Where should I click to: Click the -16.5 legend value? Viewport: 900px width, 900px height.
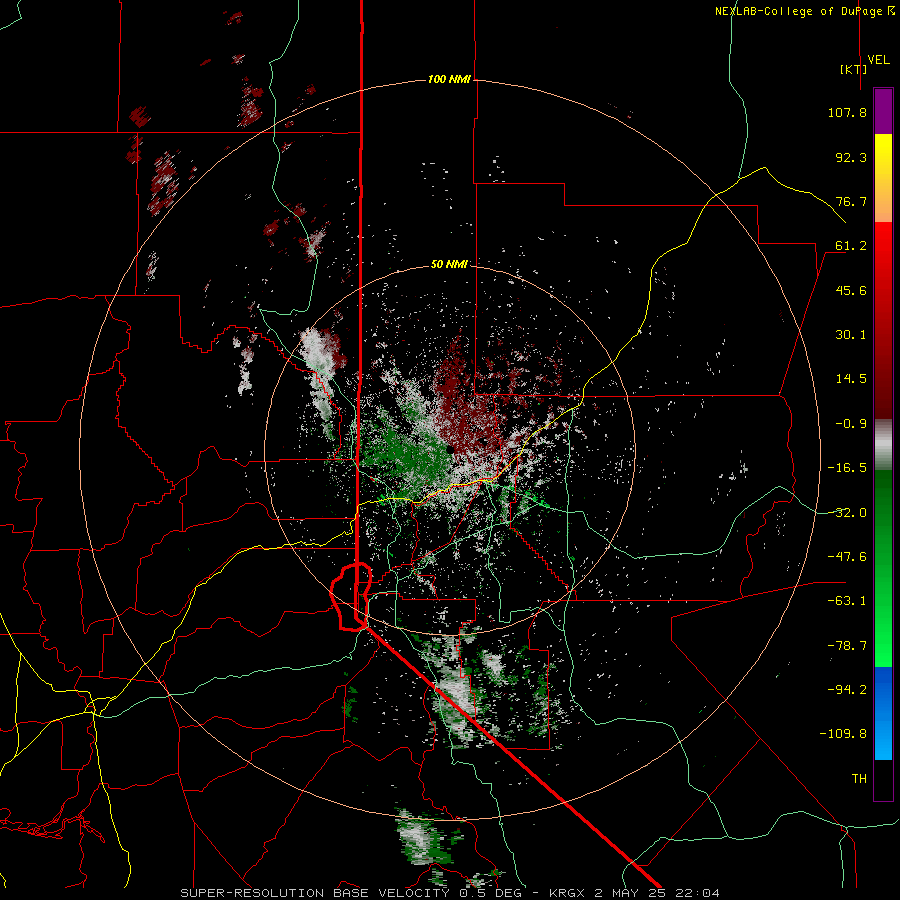847,468
